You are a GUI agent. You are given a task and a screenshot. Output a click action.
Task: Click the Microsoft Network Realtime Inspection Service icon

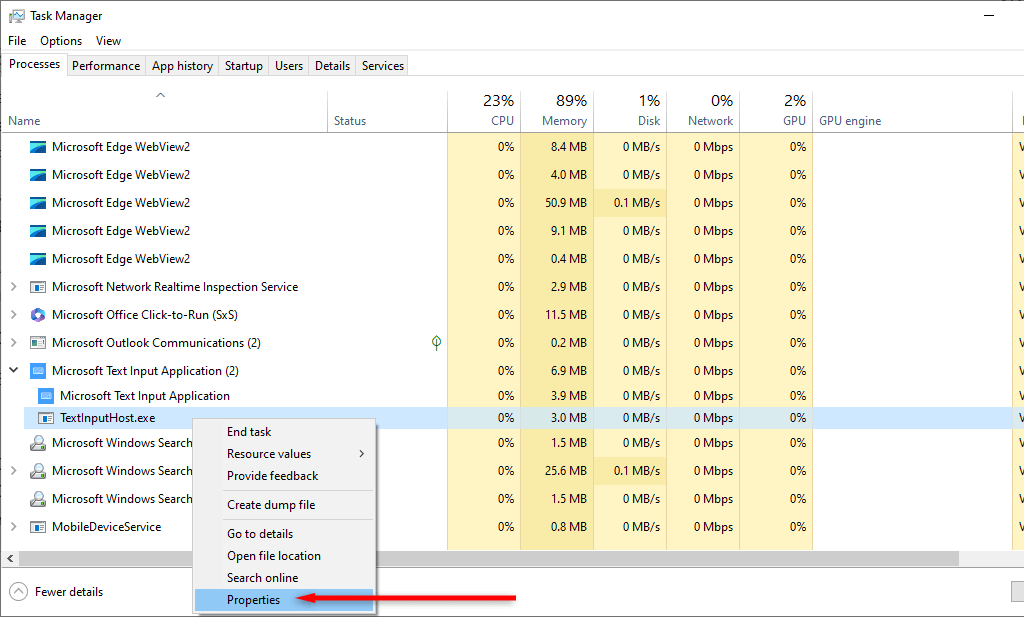(x=38, y=287)
